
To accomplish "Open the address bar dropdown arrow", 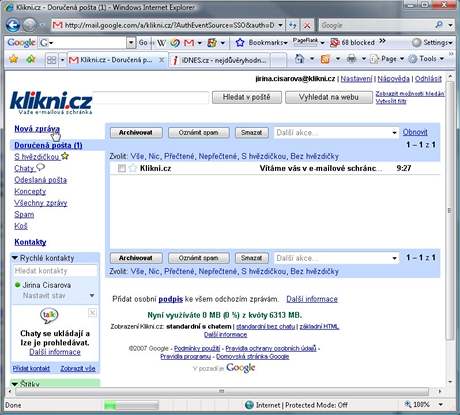I will click(x=280, y=25).
